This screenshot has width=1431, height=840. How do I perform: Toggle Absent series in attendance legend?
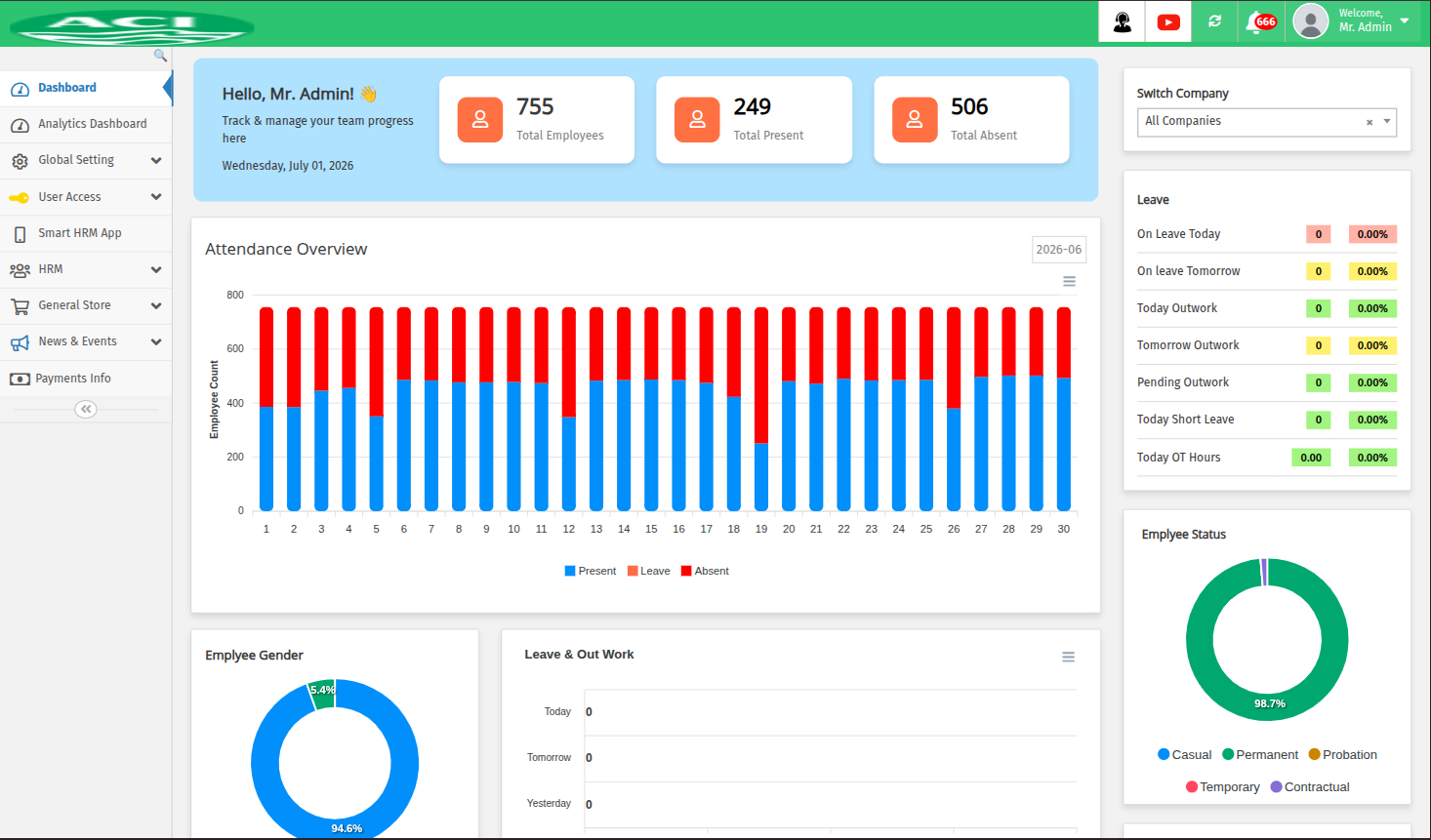pos(705,571)
